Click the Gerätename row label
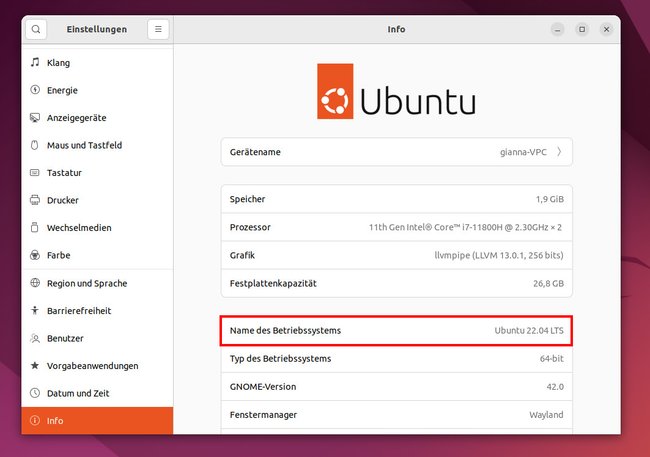The height and width of the screenshot is (457, 650). (x=255, y=152)
